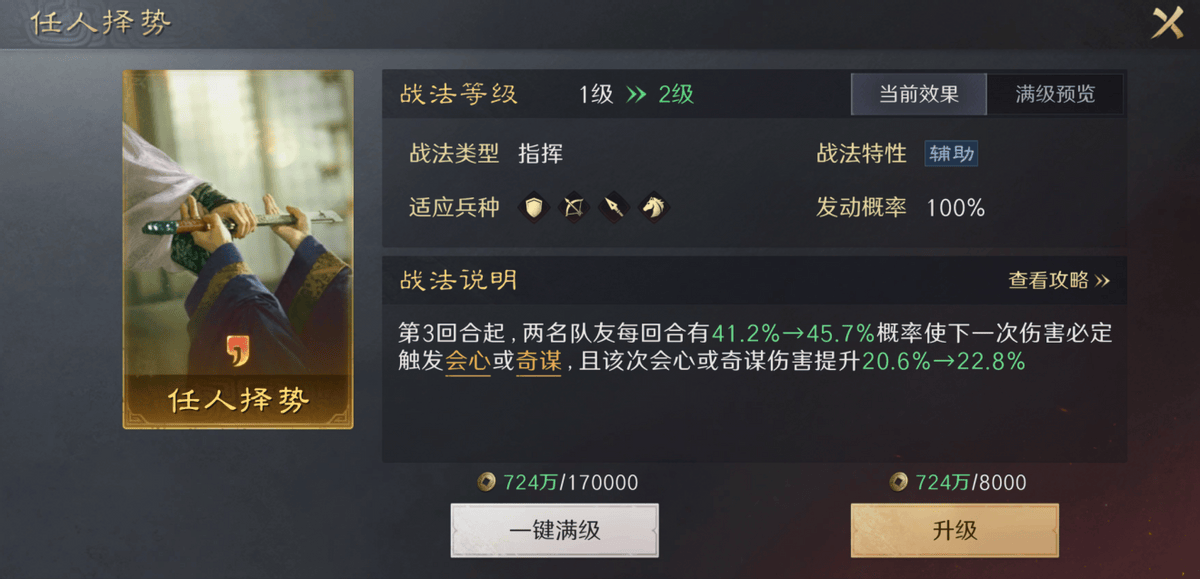Image resolution: width=1200 pixels, height=579 pixels.
Task: Click the 724万/170000 coin cost text
Action: pos(570,483)
